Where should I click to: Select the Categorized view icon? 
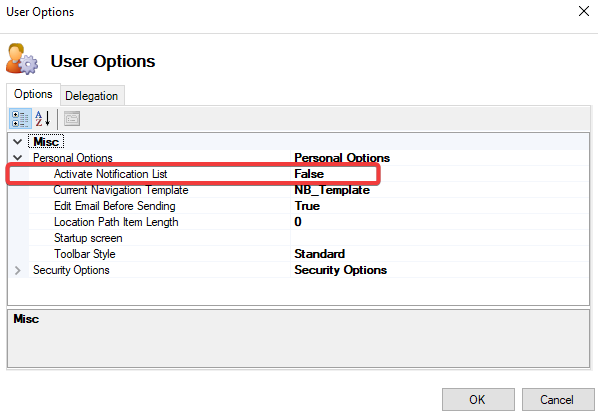click(20, 119)
